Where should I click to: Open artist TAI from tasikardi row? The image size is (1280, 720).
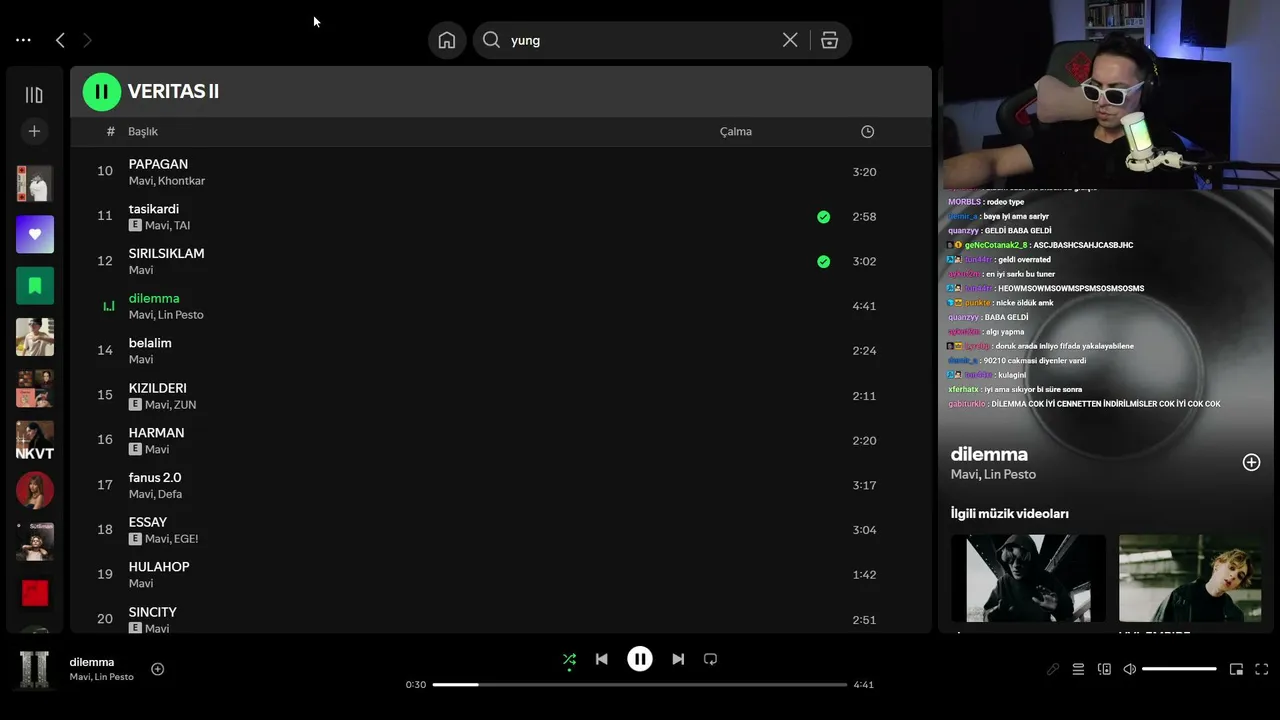(x=180, y=226)
